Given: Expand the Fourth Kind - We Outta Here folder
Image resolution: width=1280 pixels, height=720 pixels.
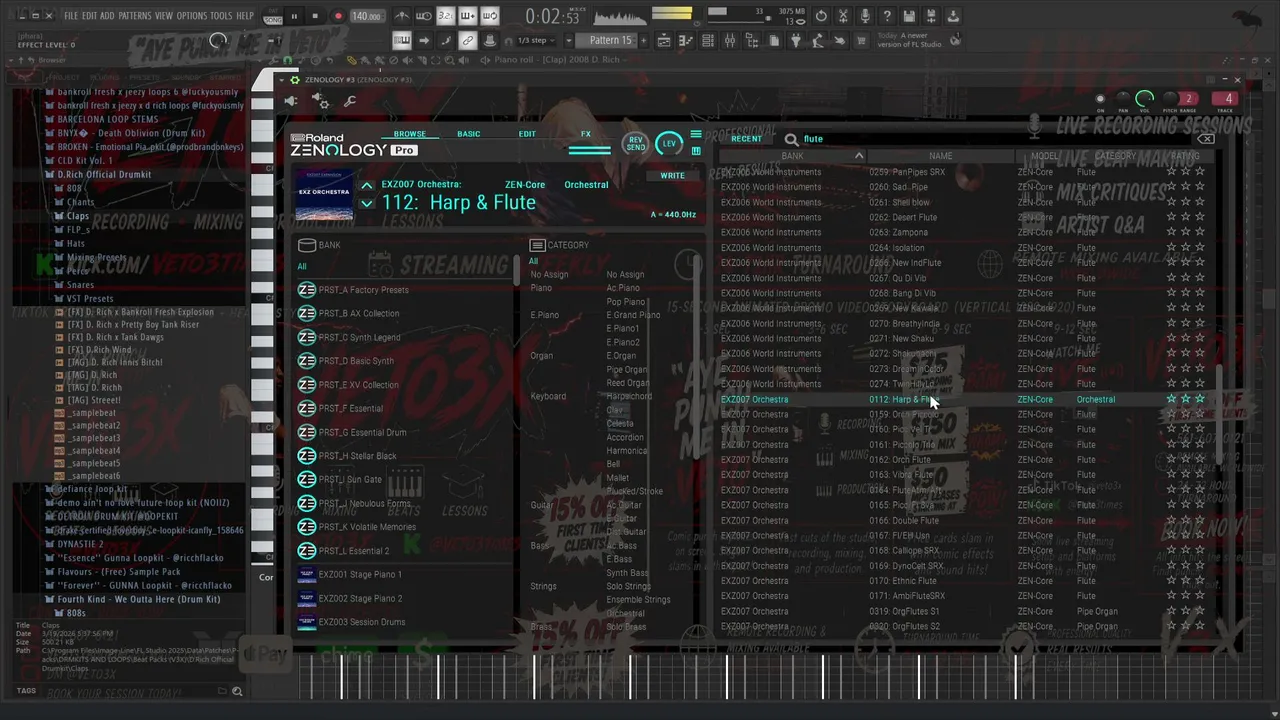Looking at the screenshot, I should (x=133, y=599).
